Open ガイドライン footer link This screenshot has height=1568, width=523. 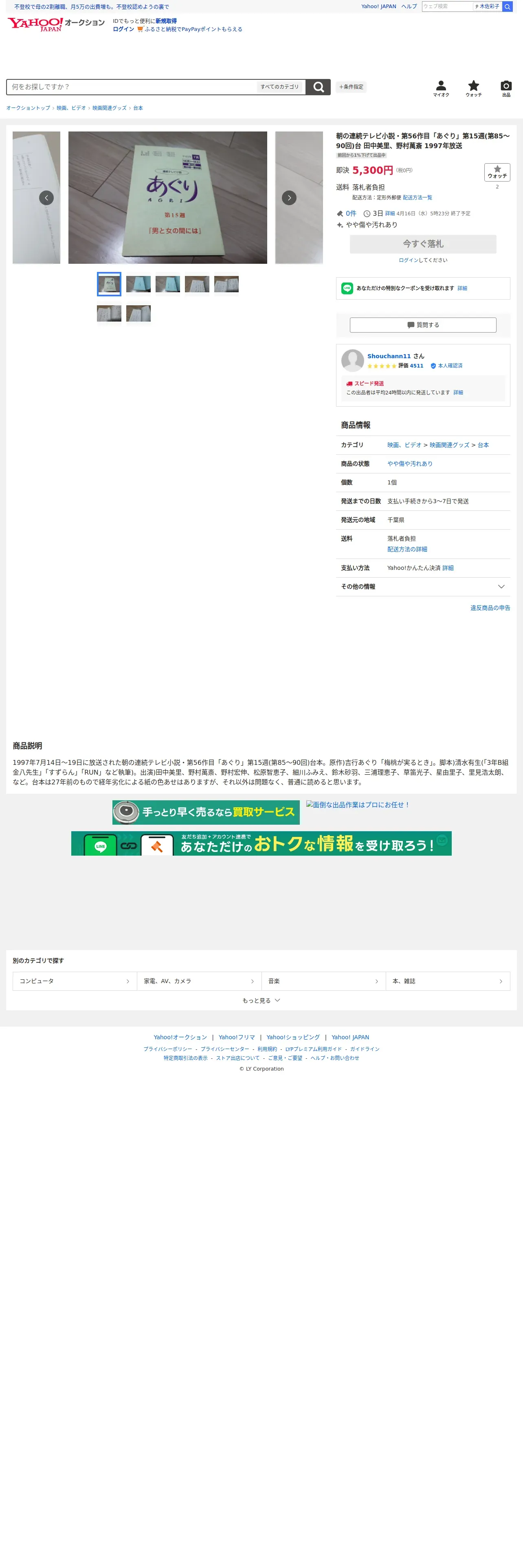pyautogui.click(x=365, y=1049)
